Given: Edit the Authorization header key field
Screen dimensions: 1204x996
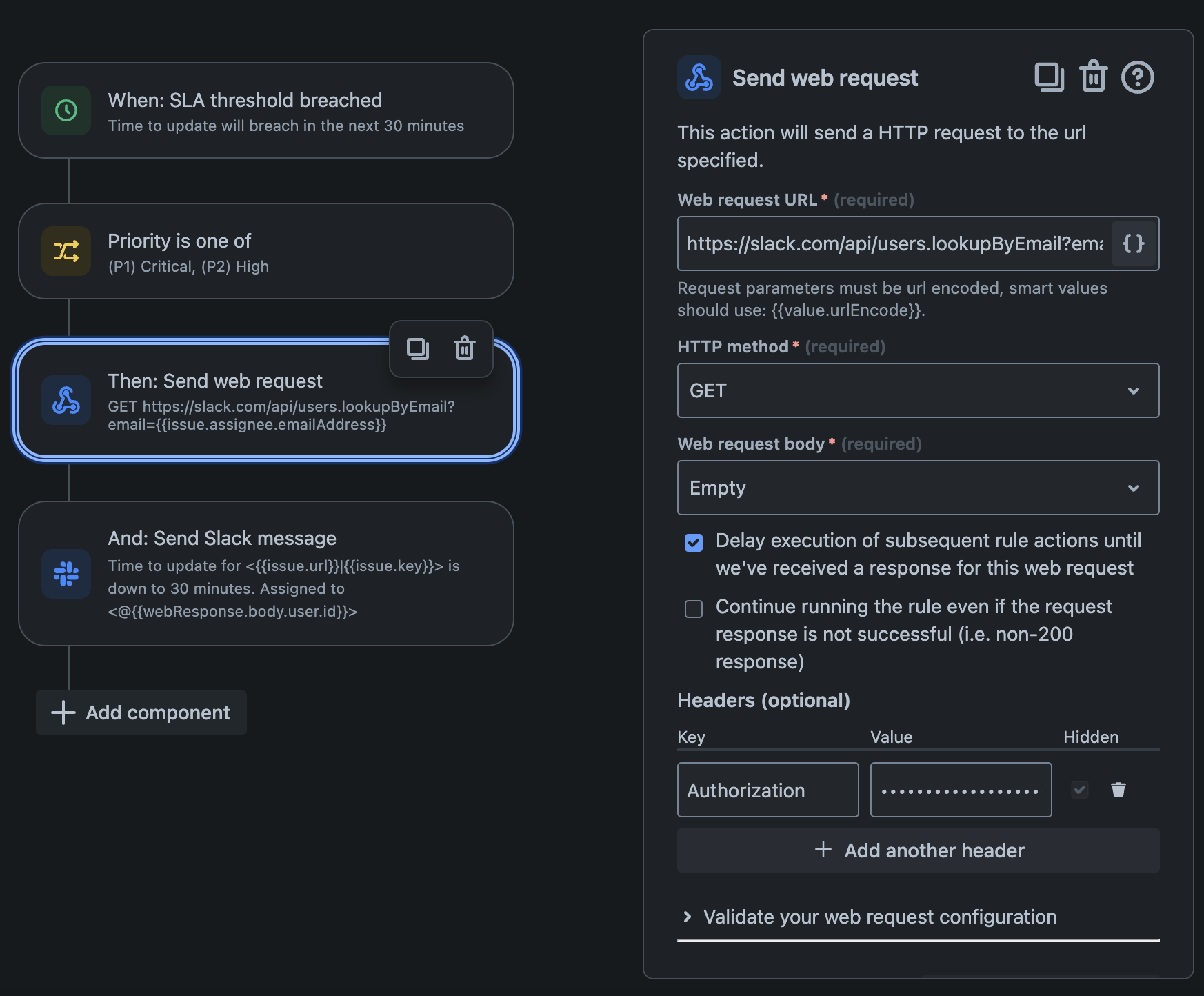Looking at the screenshot, I should (768, 790).
